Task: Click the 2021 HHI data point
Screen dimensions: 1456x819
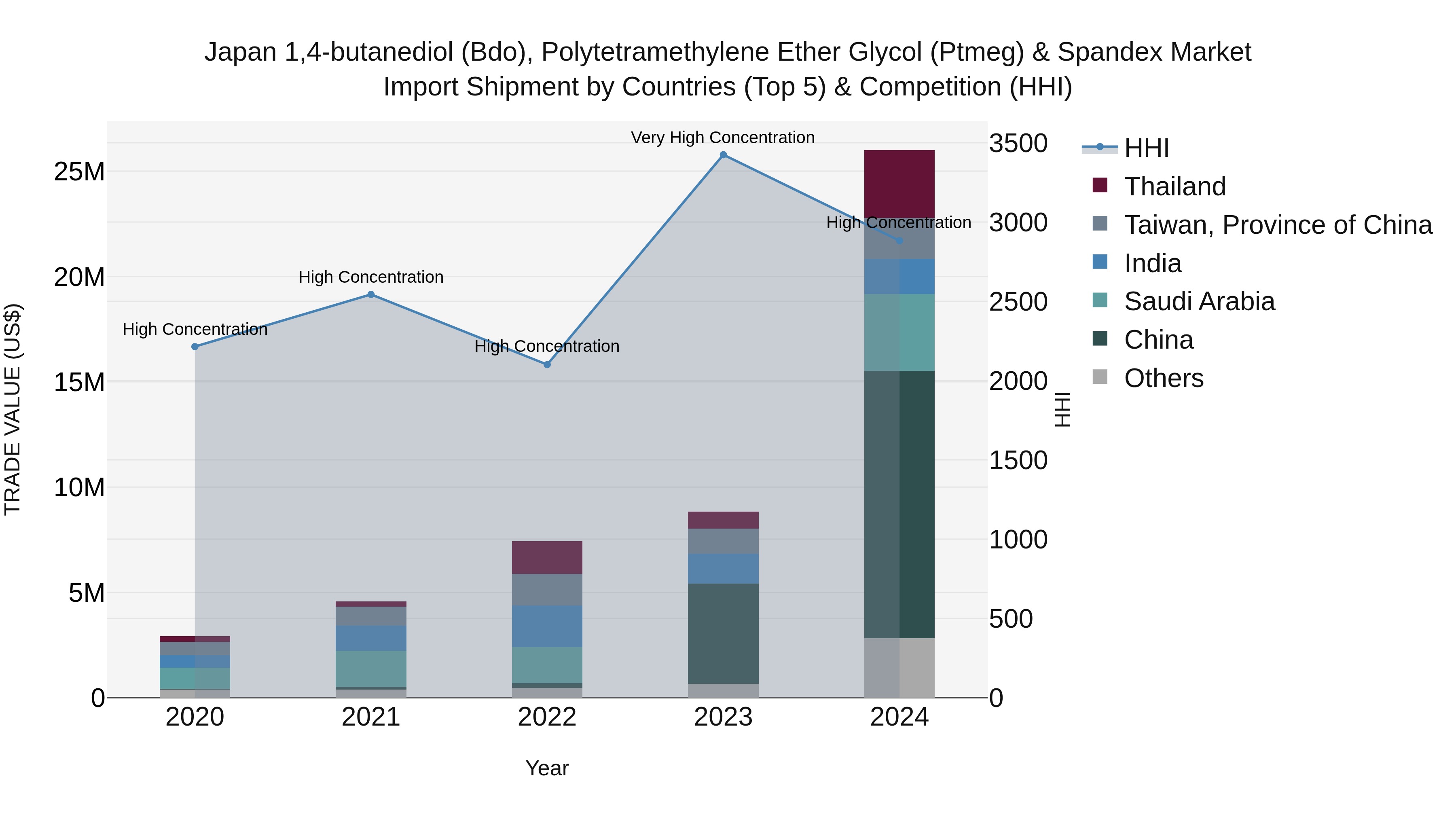Action: coord(371,294)
